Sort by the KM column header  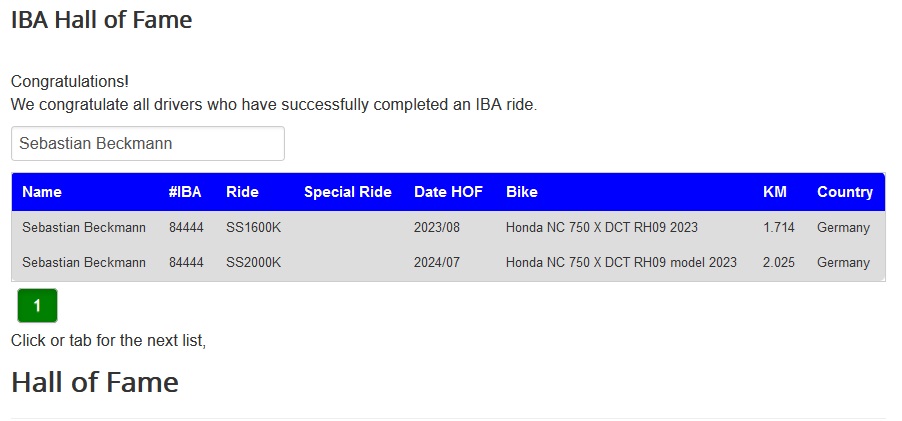775,192
